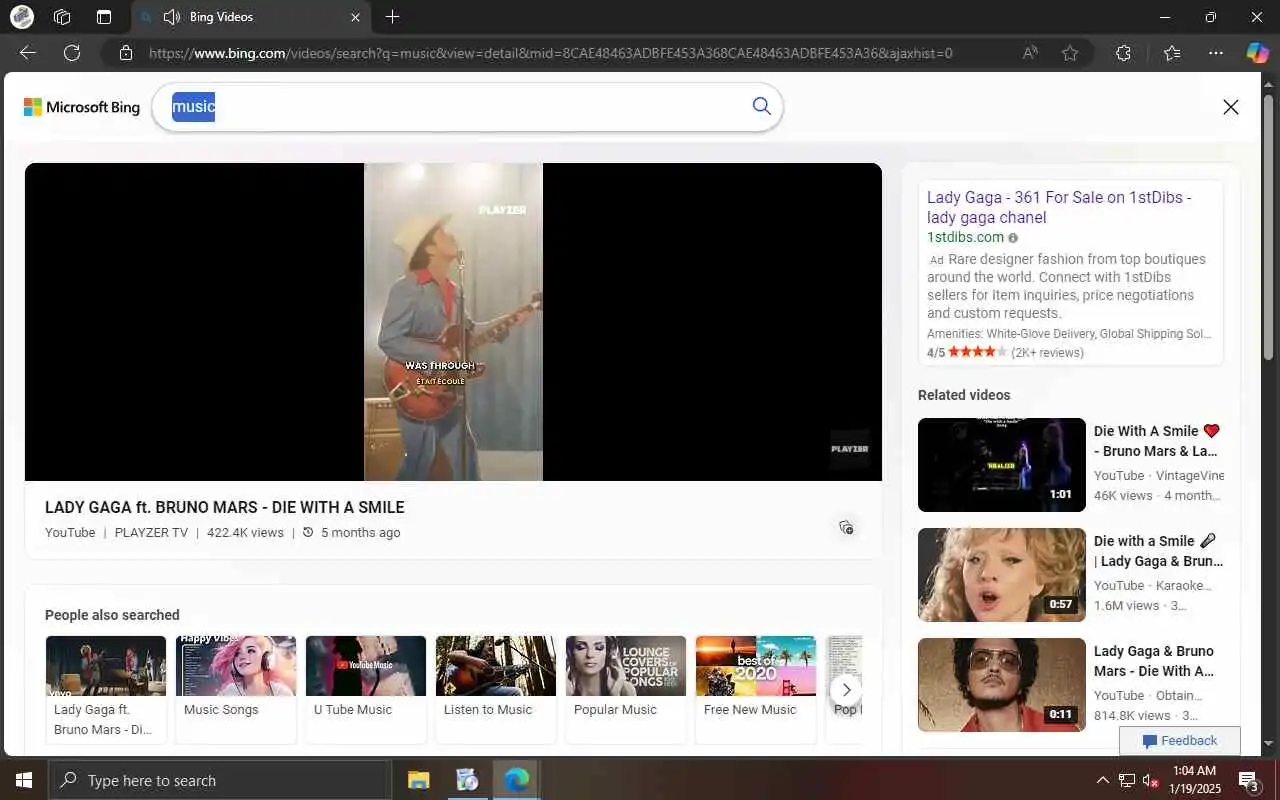Open the 0:57 karaoke video thumbnail

click(1002, 575)
